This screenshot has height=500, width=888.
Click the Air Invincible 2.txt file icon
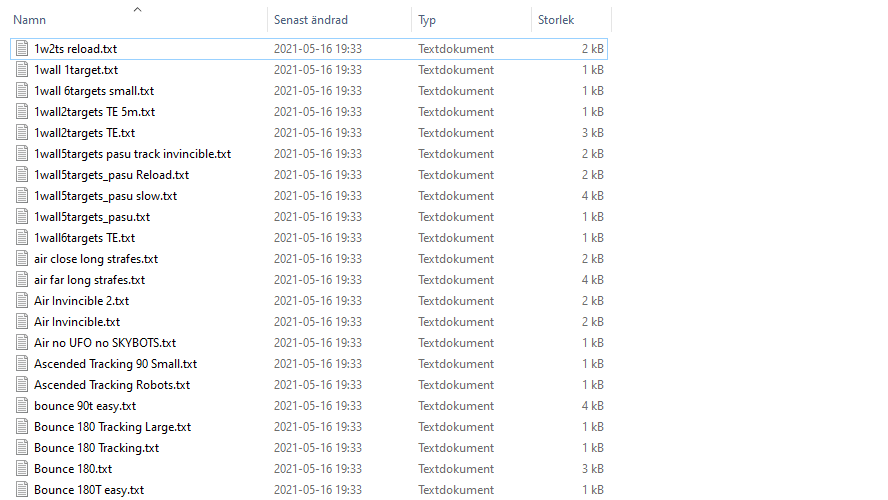pyautogui.click(x=23, y=301)
